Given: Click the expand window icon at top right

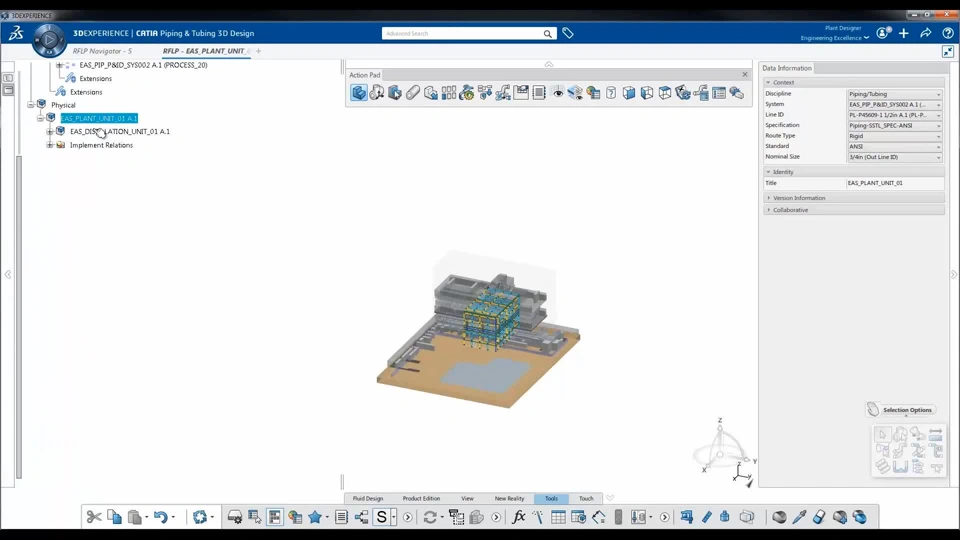Looking at the screenshot, I should click(948, 51).
